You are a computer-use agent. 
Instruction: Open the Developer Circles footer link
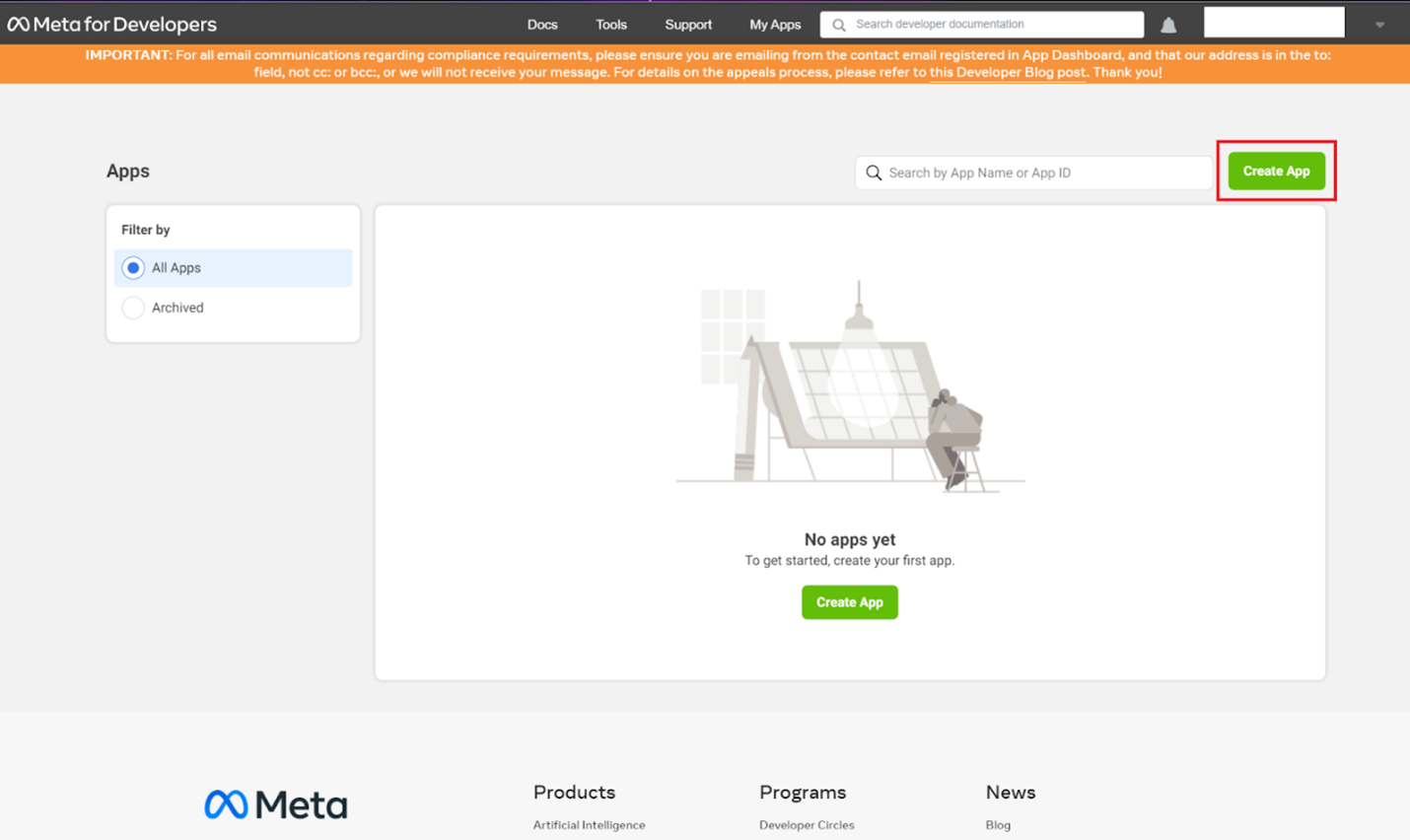click(807, 825)
